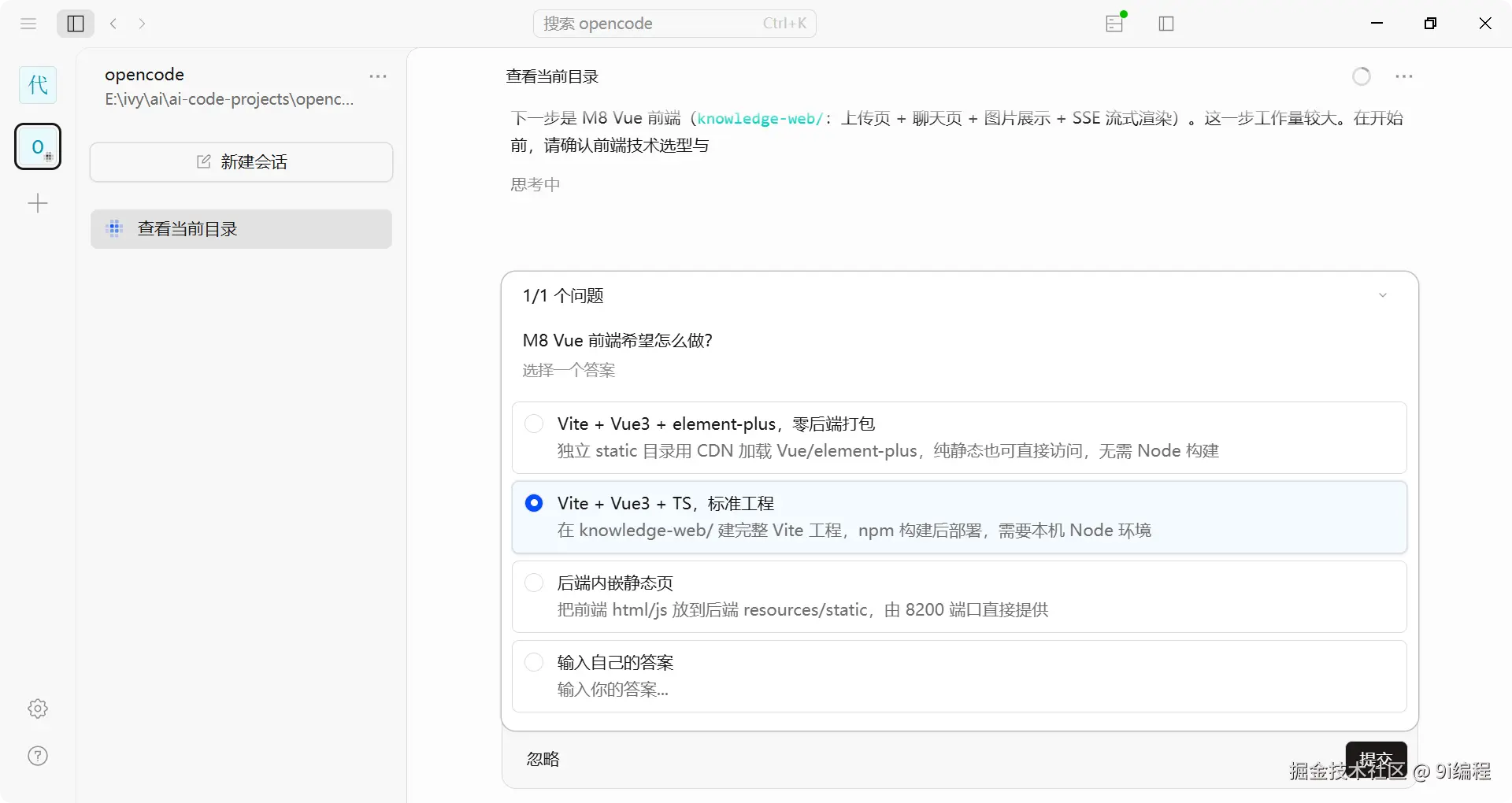
Task: Close the opencode window
Action: [x=1485, y=24]
